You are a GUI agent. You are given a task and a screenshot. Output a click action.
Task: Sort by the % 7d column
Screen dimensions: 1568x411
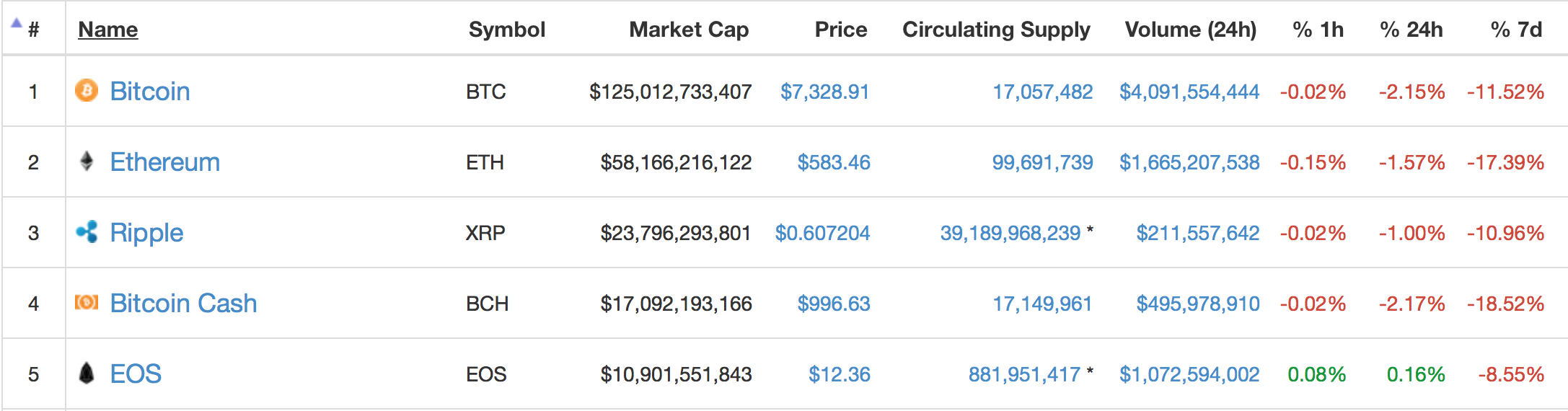click(1515, 30)
